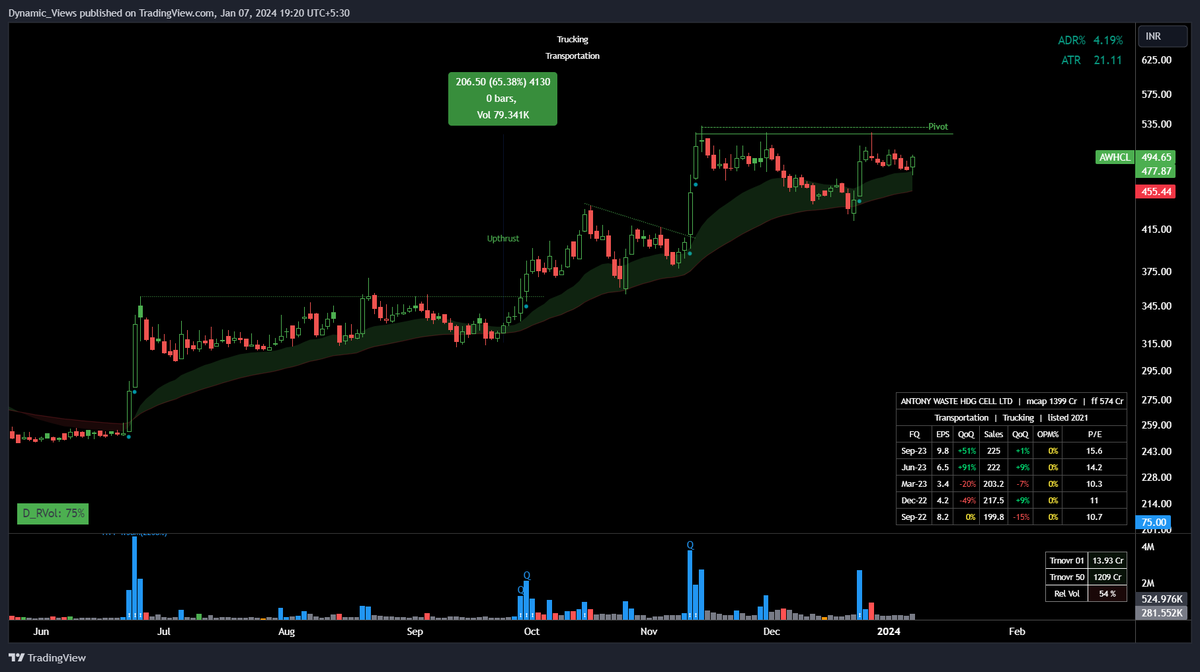Image resolution: width=1200 pixels, height=672 pixels.
Task: Click the Sep-22 quarter row label
Action: 914,517
